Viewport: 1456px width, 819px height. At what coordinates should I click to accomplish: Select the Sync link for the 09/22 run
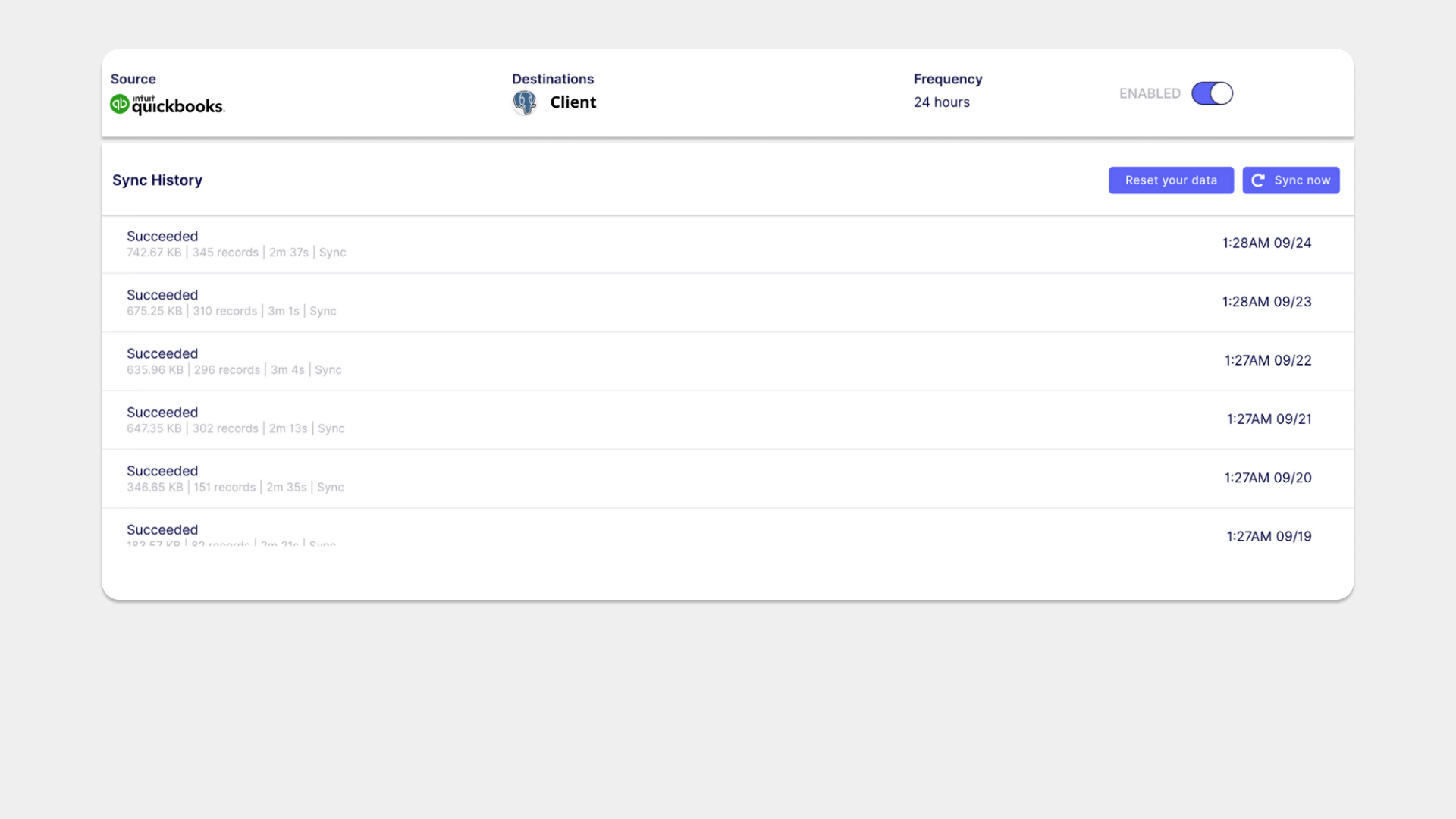(x=329, y=369)
